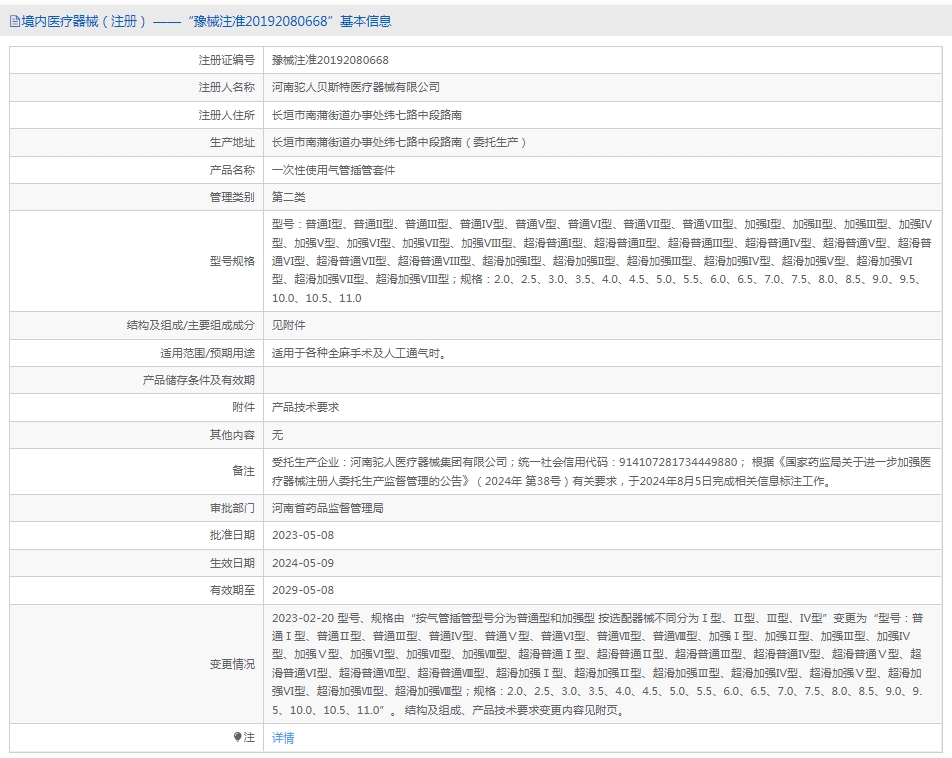Select registration number 豫械注准20192080668 in table
The height and width of the screenshot is (758, 952).
tap(330, 60)
